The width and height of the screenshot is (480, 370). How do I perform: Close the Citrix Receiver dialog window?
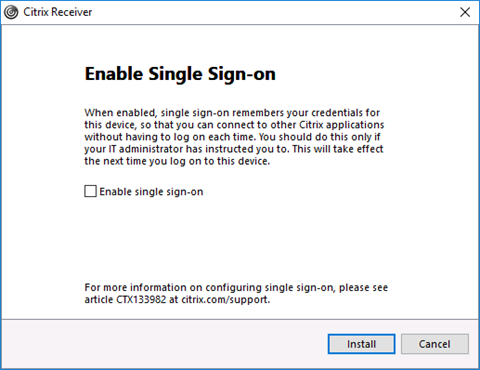pos(465,12)
